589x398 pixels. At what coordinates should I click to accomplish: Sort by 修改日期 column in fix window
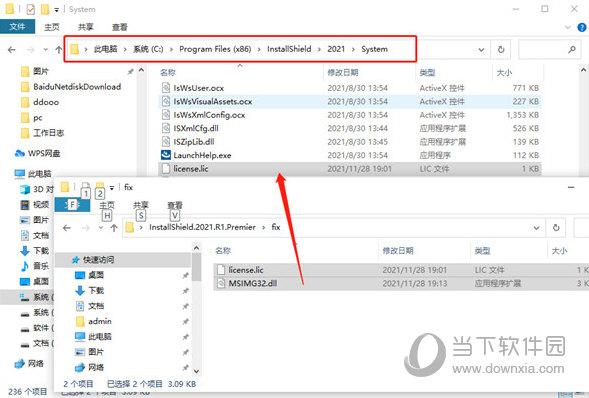(398, 250)
